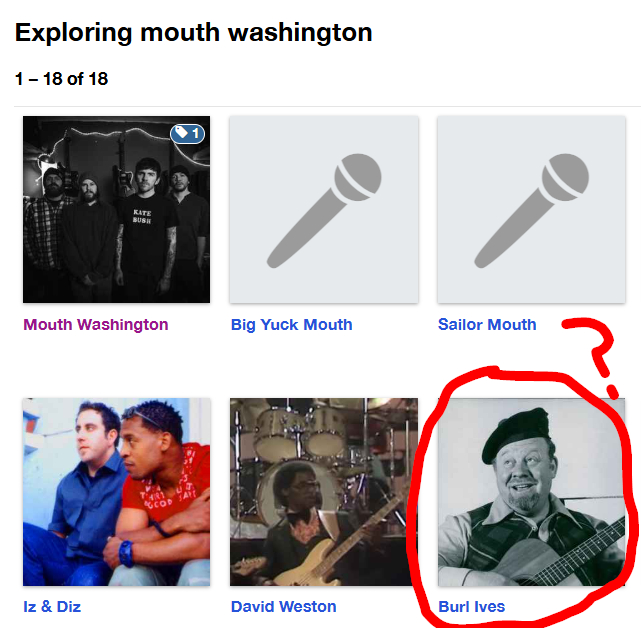Visit the Sailor Mouth artist link
The image size is (641, 628).
point(487,325)
